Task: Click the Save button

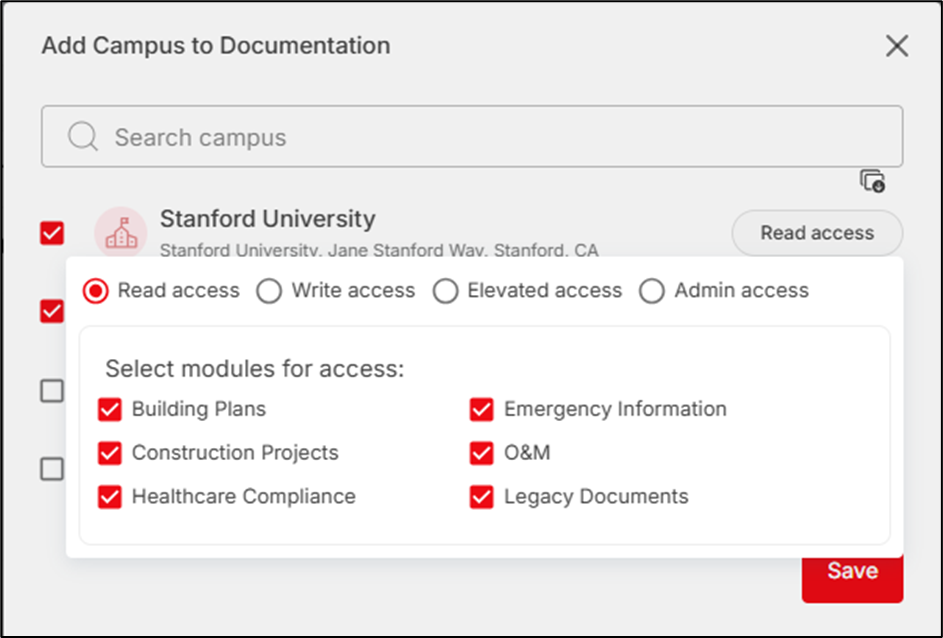Action: pos(852,573)
